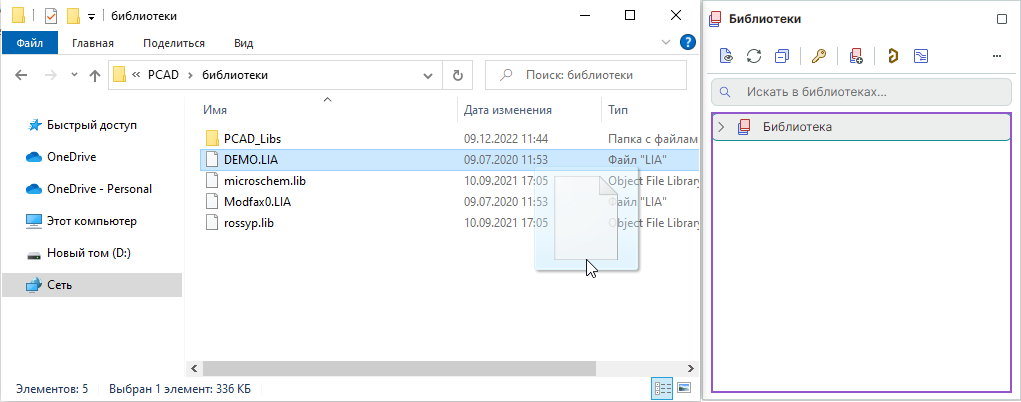Open Быстрый доступ in the navigation pane

coord(92,124)
